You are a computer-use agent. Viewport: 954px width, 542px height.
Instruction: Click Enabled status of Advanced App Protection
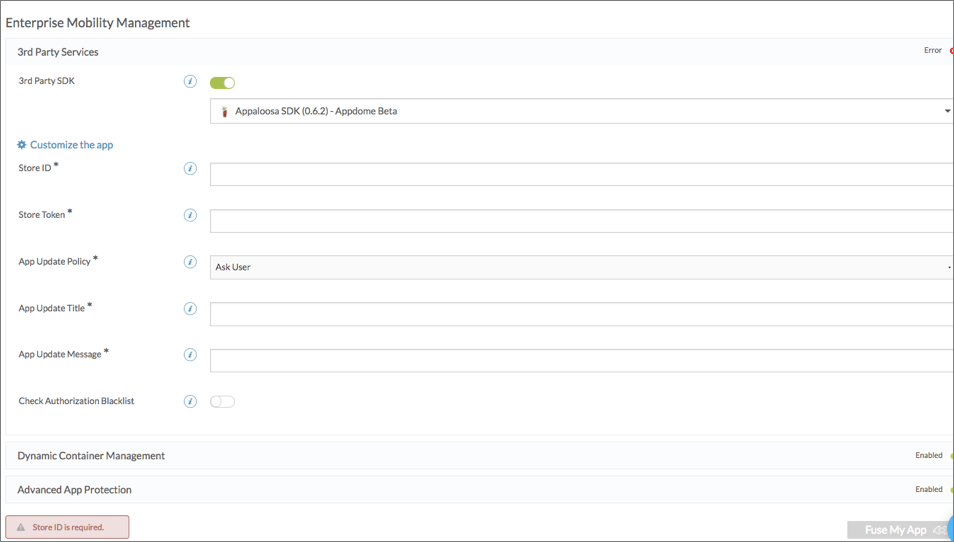929,490
